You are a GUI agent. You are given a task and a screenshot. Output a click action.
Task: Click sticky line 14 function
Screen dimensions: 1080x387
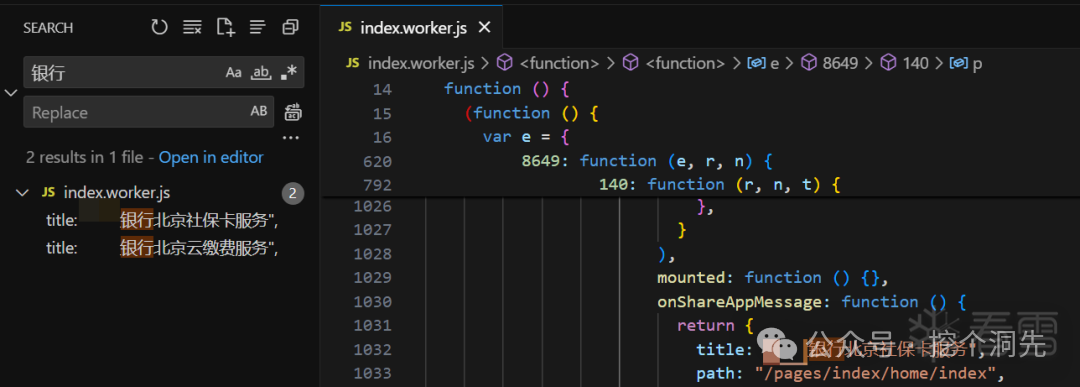700,89
